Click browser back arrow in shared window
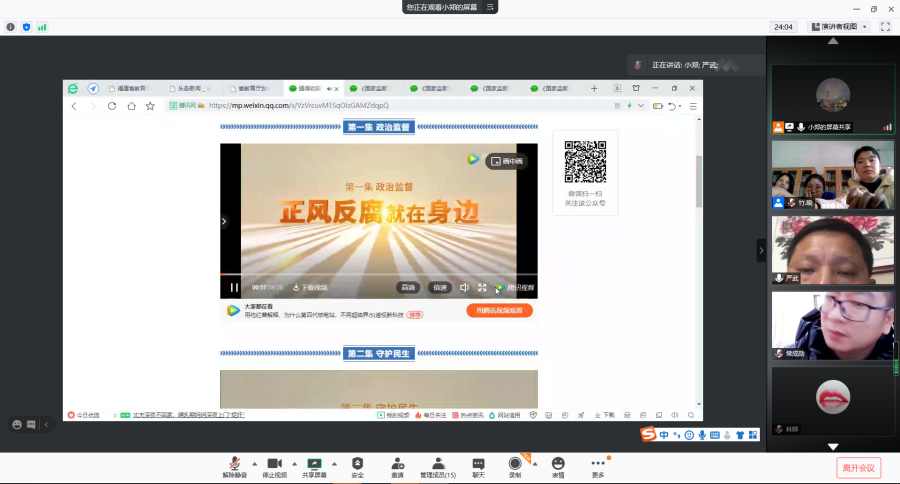The width and height of the screenshot is (900, 484). coord(74,106)
